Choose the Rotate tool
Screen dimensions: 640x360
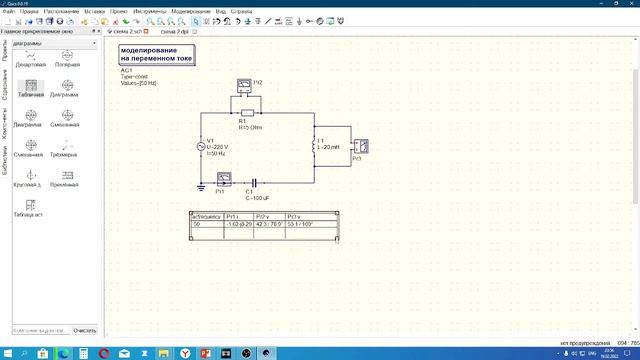(237, 21)
